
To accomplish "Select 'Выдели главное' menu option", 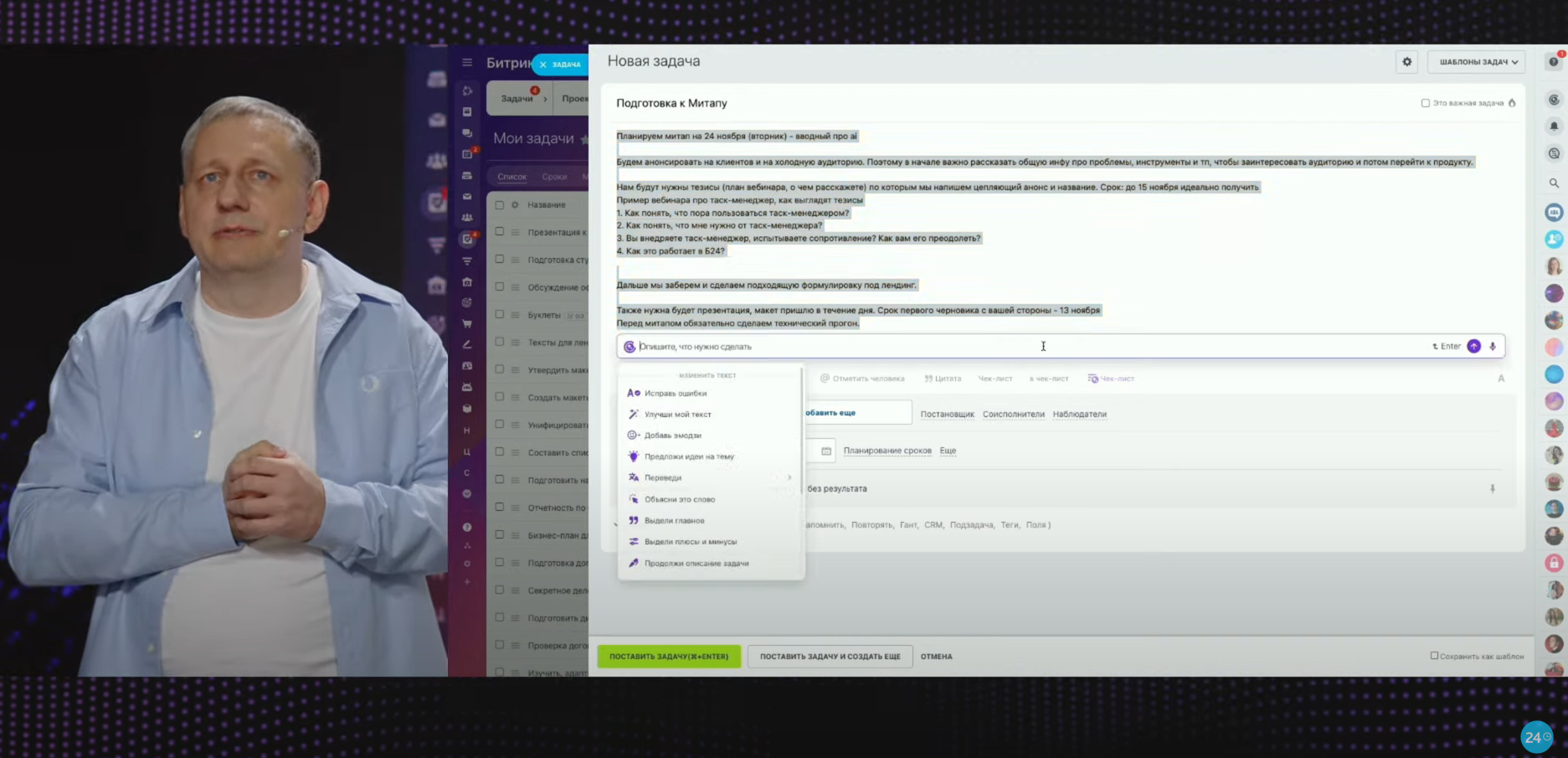I will tap(674, 520).
